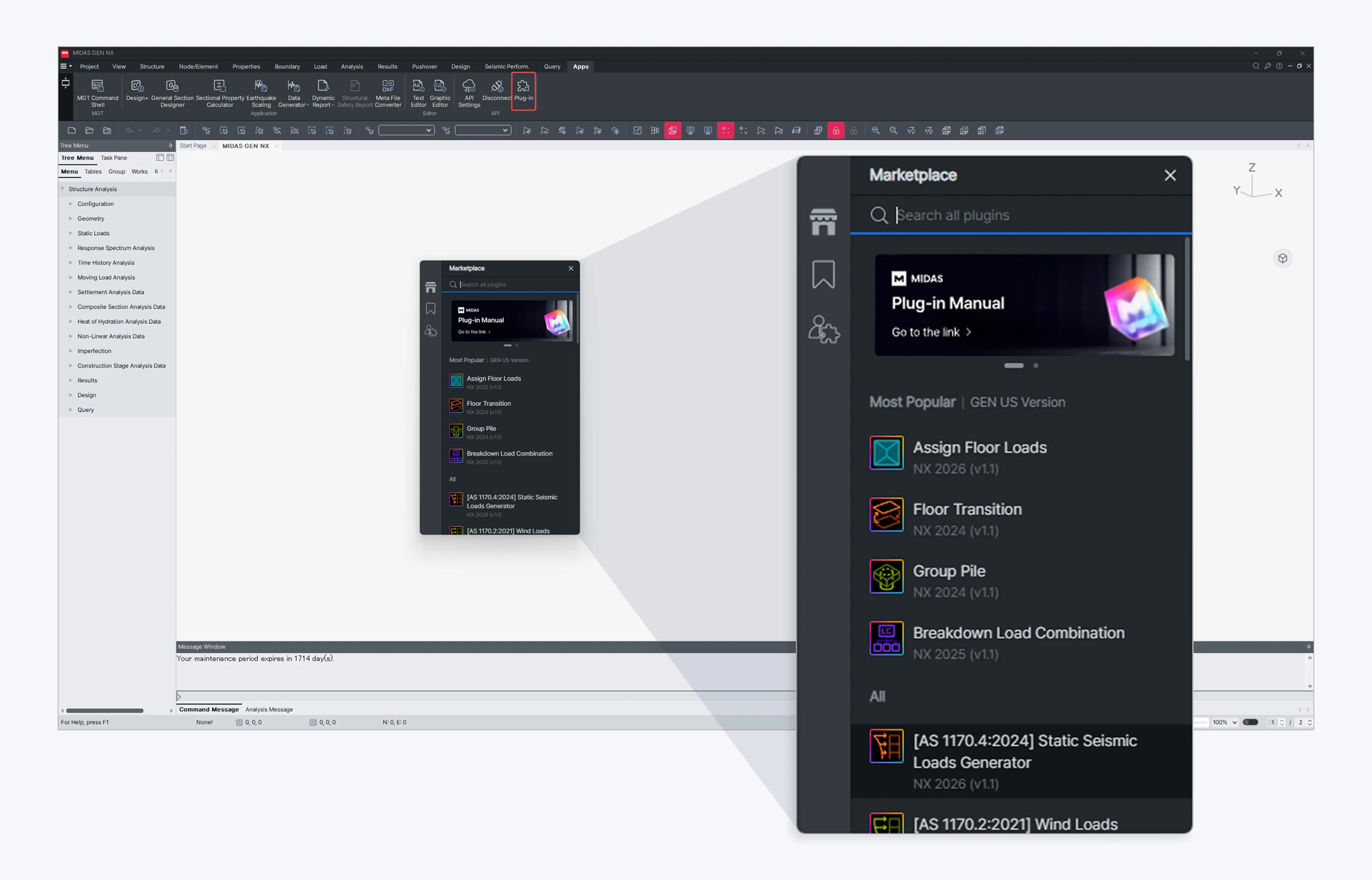The height and width of the screenshot is (880, 1372).
Task: Pin the Message Window panel
Action: tap(1308, 647)
